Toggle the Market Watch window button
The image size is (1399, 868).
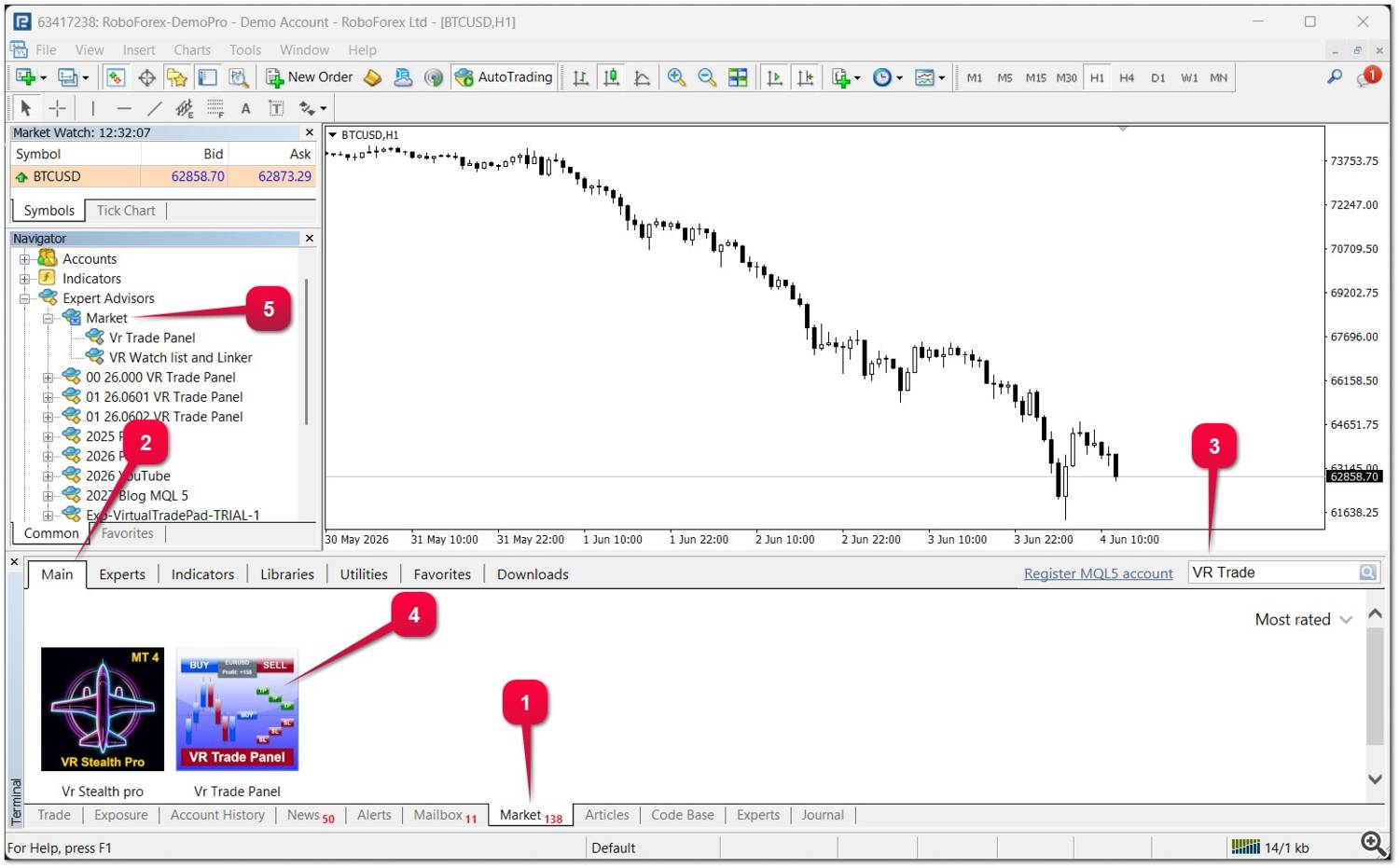pos(116,77)
